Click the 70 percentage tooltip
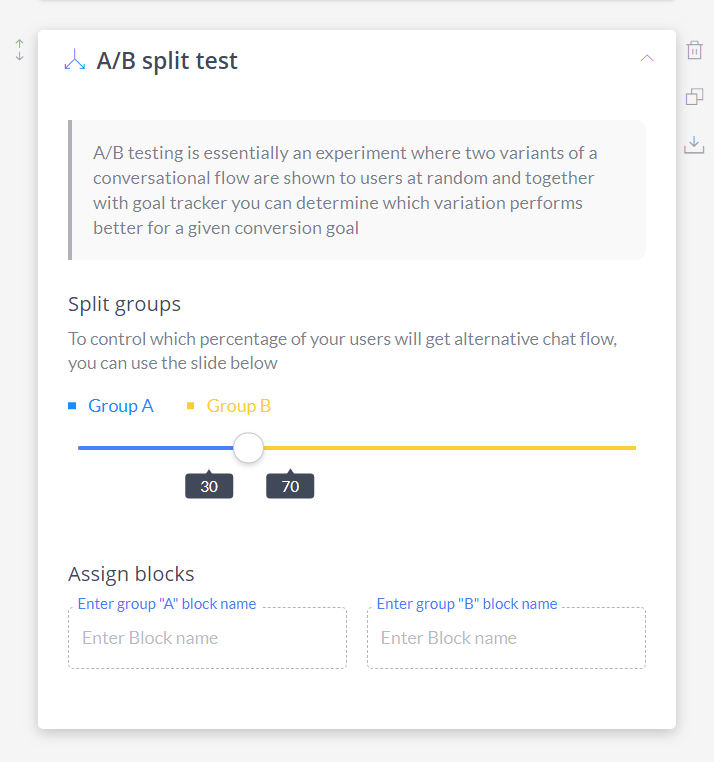 (290, 486)
